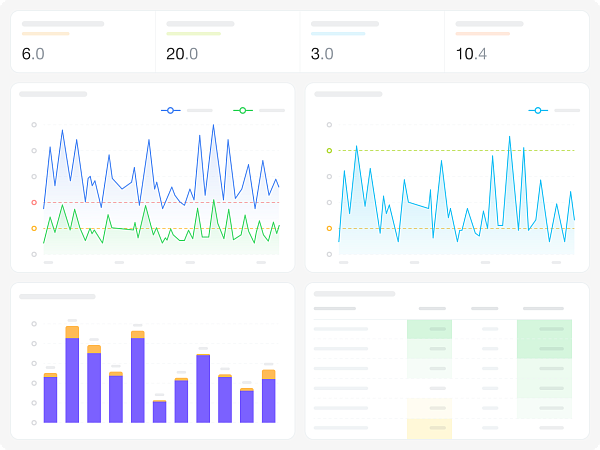The width and height of the screenshot is (600, 450).
Task: Select the 10.4 metric card
Action: click(x=516, y=42)
